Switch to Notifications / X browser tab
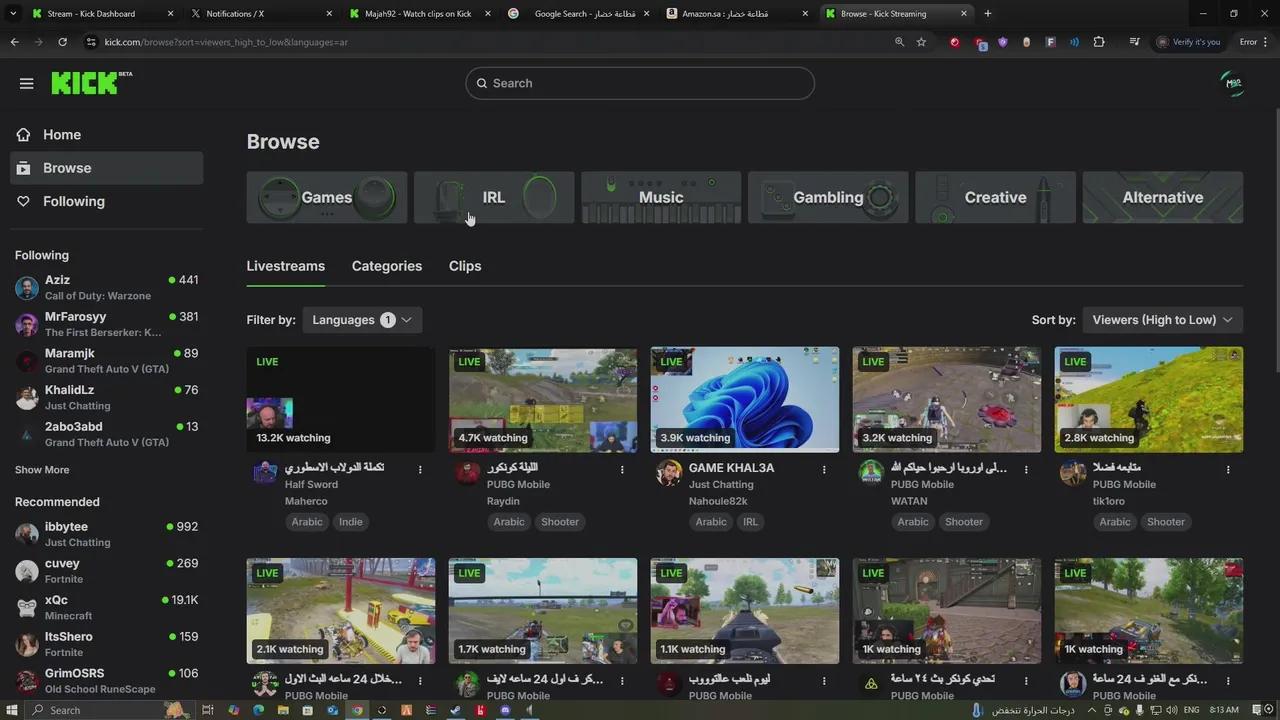The image size is (1280, 720). pyautogui.click(x=260, y=14)
